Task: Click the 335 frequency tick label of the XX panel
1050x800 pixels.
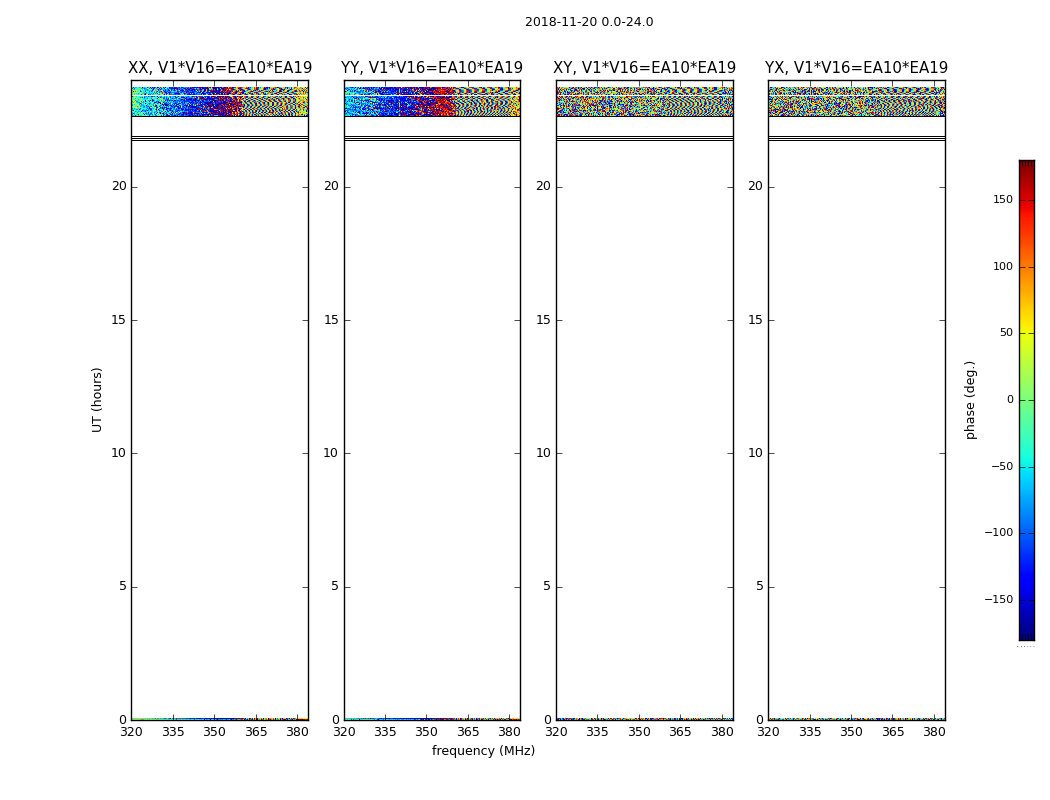Action: point(173,732)
